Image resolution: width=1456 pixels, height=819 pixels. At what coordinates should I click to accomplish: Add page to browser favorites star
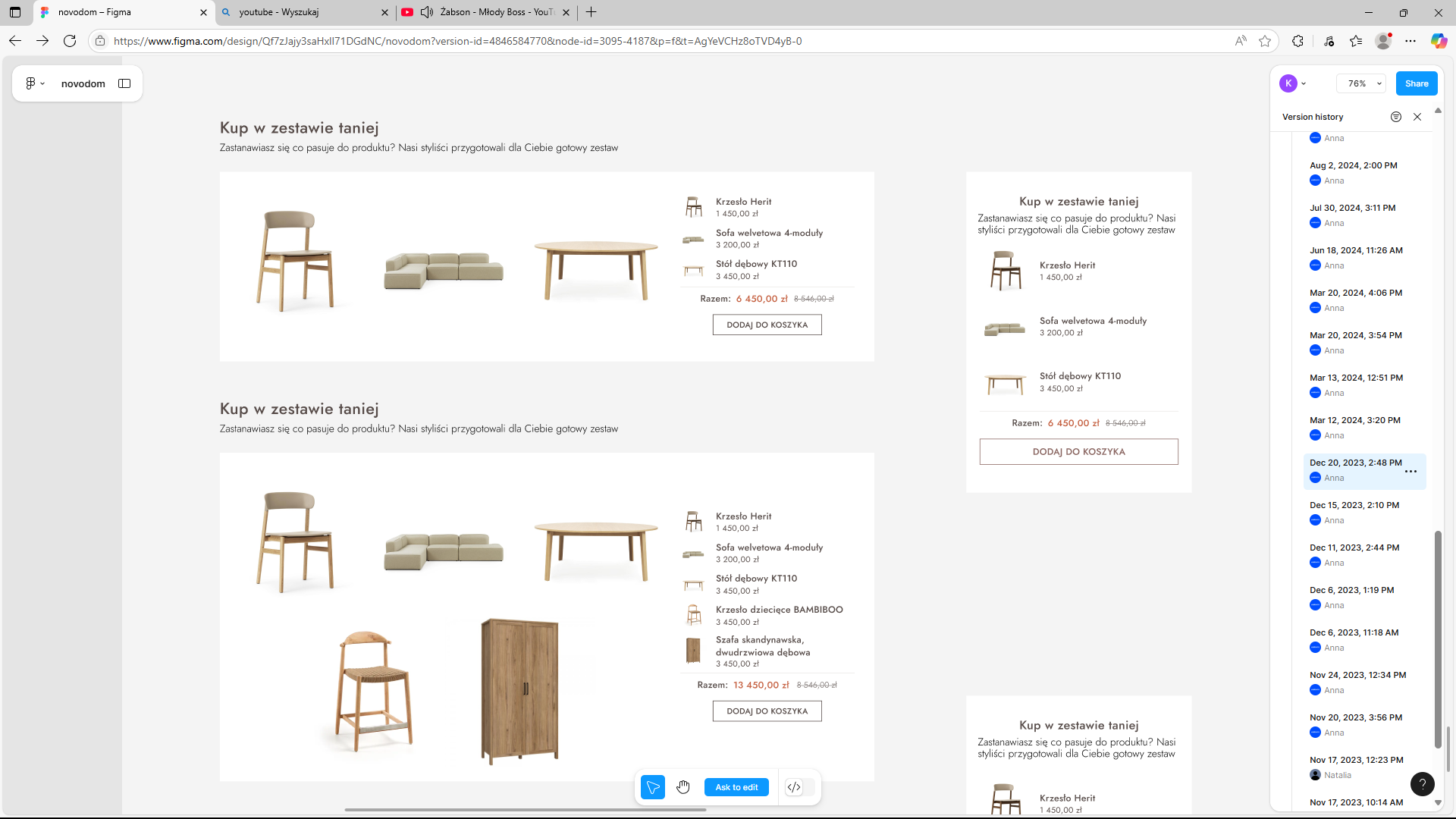1265,41
